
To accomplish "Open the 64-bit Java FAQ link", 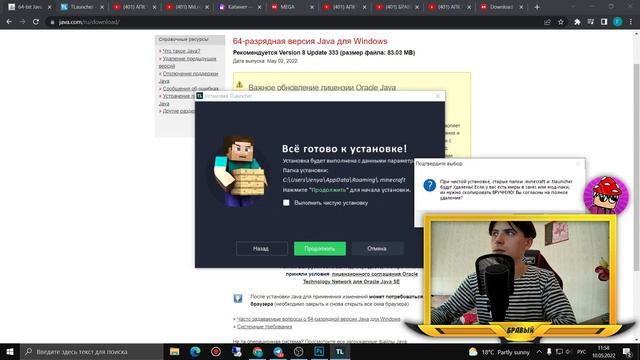I will (x=318, y=319).
